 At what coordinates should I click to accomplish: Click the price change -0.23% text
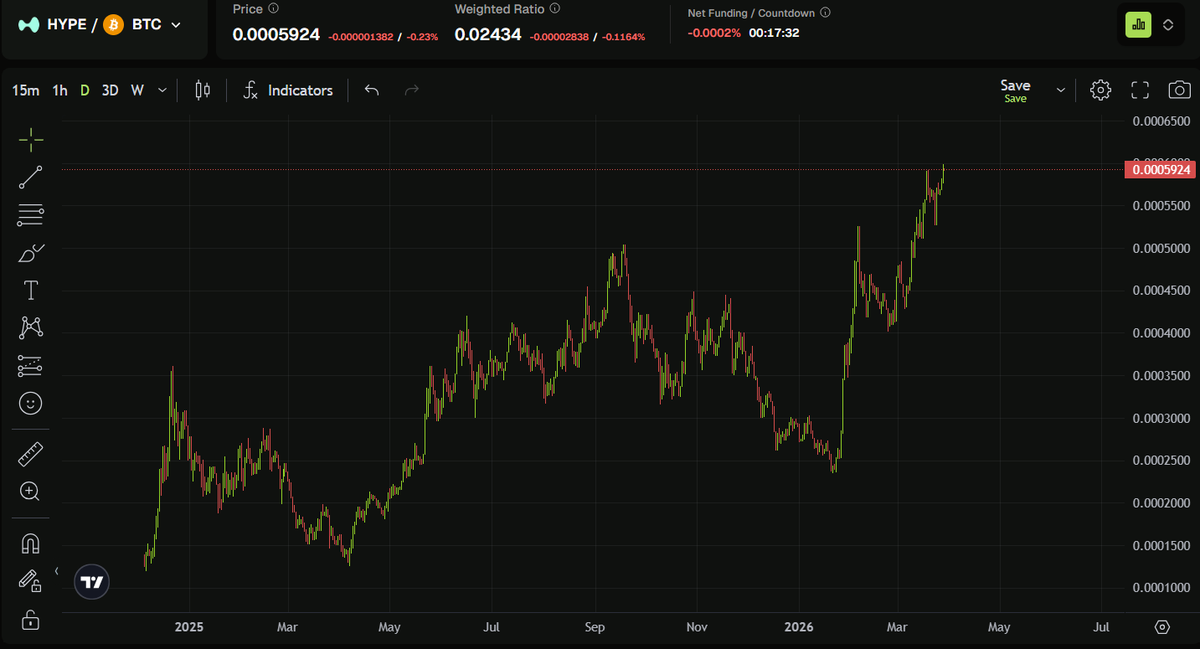tap(421, 36)
